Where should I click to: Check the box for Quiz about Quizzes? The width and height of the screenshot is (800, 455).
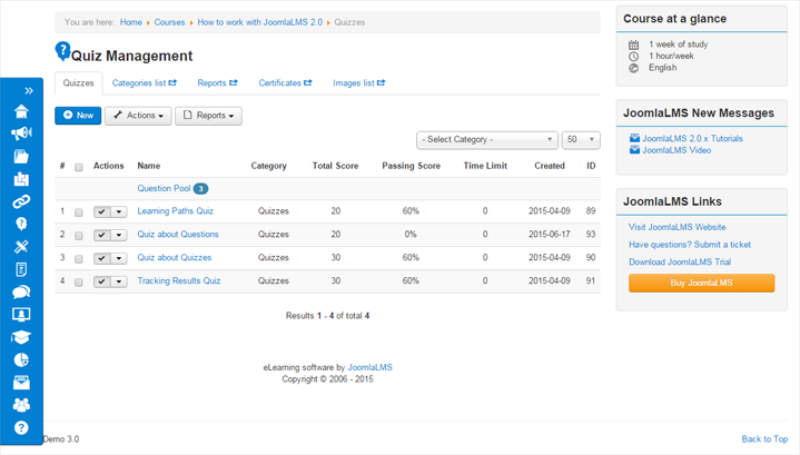[79, 259]
